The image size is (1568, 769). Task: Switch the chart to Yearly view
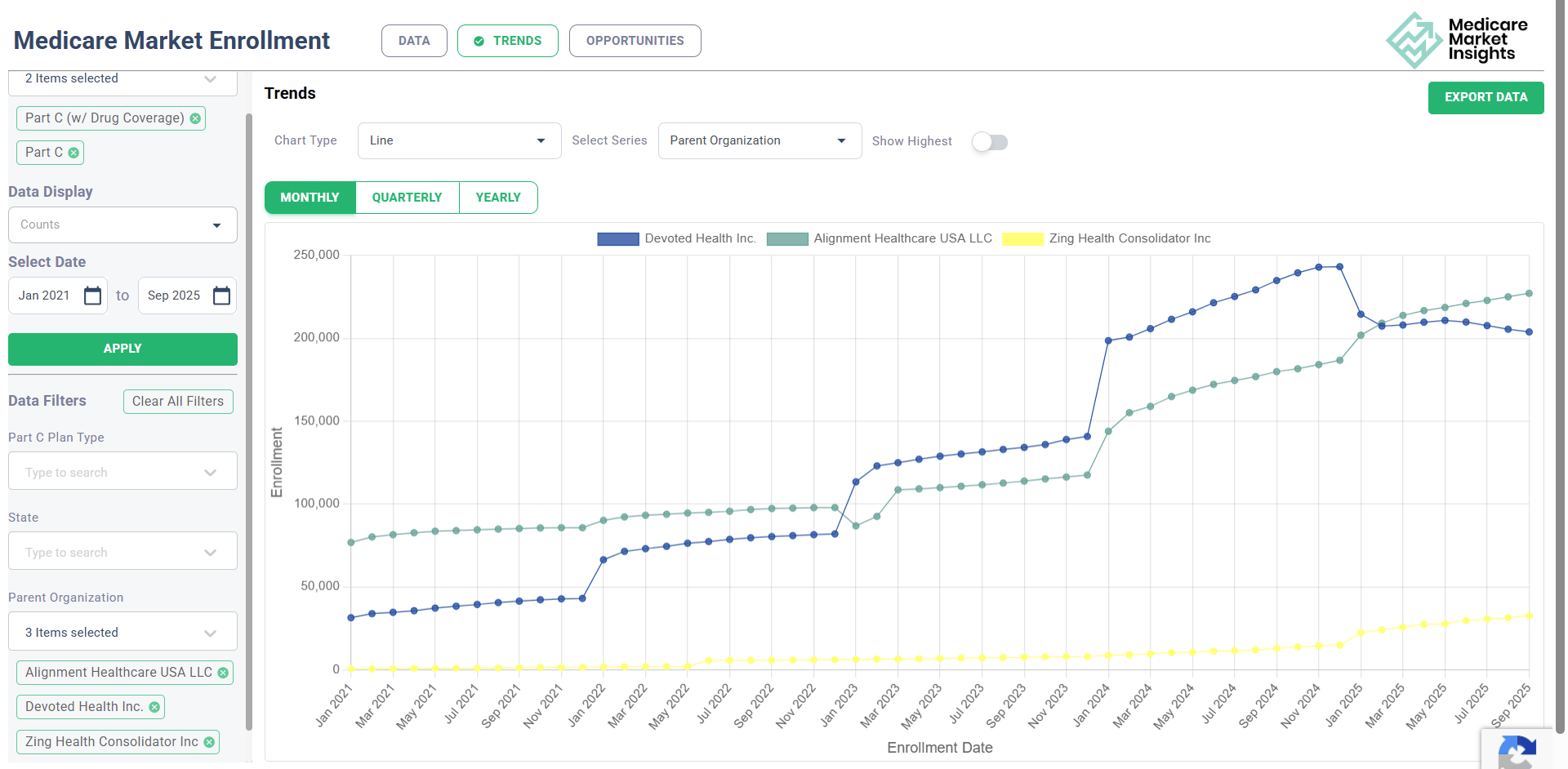tap(498, 198)
